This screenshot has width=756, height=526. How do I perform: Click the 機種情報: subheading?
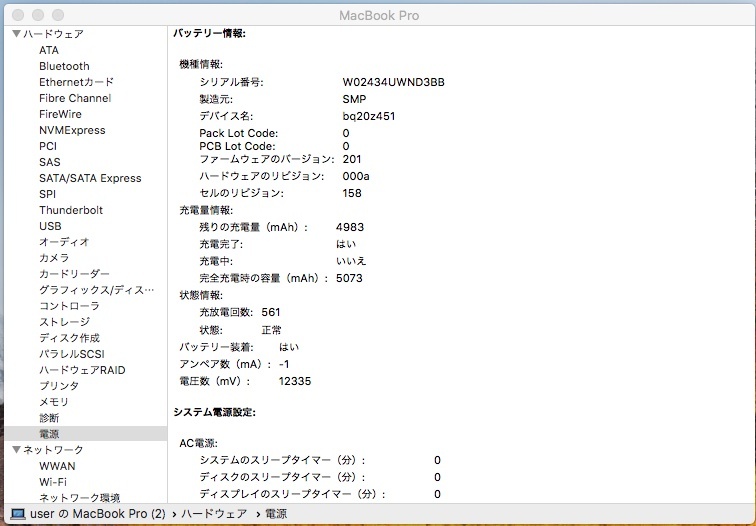[x=201, y=64]
